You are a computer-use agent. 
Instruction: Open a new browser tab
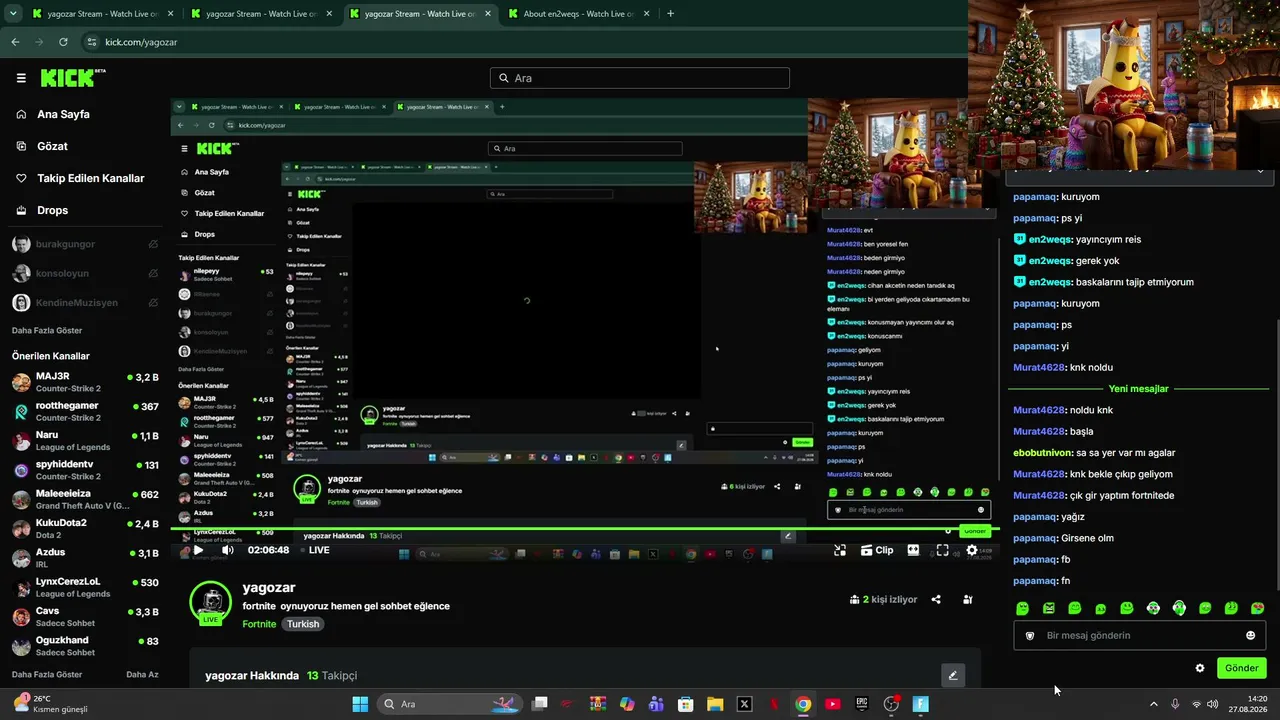tap(670, 14)
